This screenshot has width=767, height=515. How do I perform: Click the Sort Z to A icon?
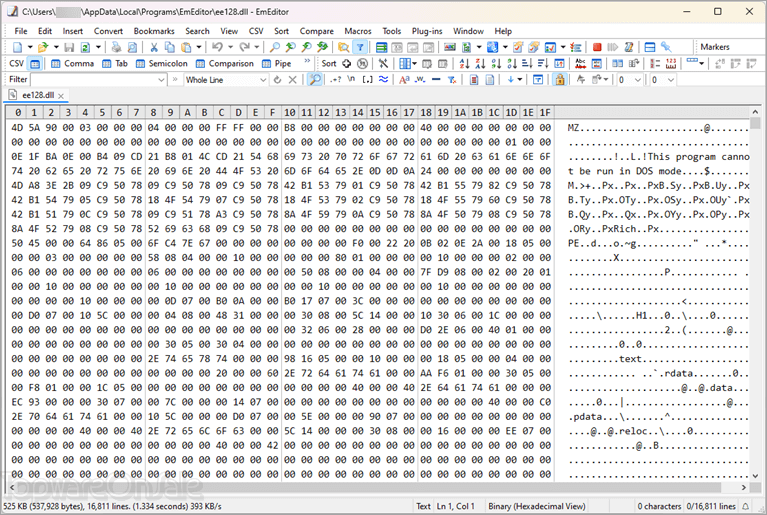pyautogui.click(x=480, y=64)
